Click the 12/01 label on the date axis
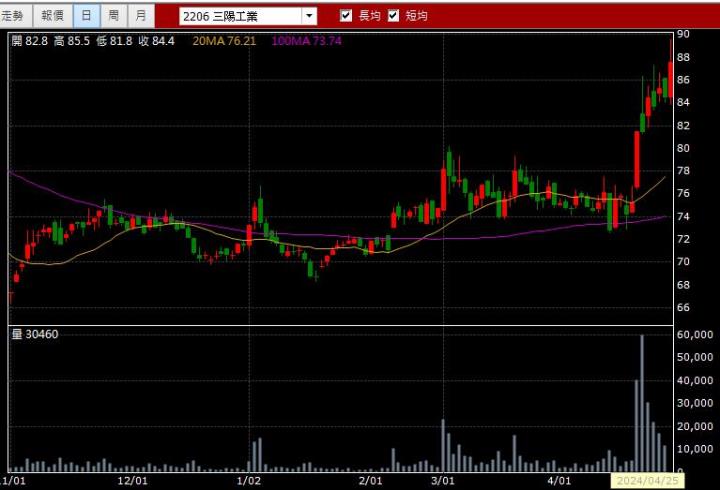 tap(133, 481)
